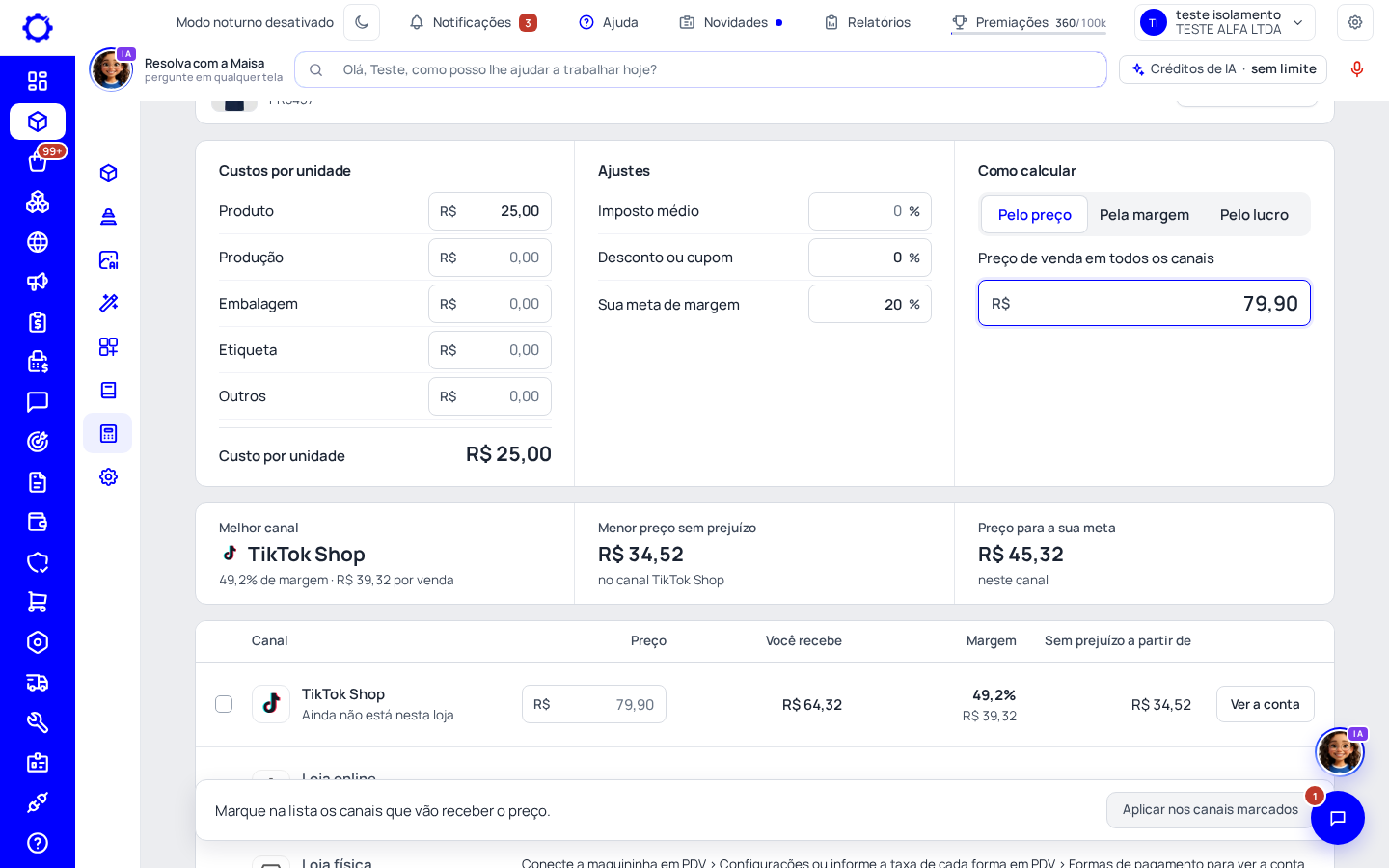Open Relatórios in the top bar
The width and height of the screenshot is (1389, 868).
click(x=867, y=22)
